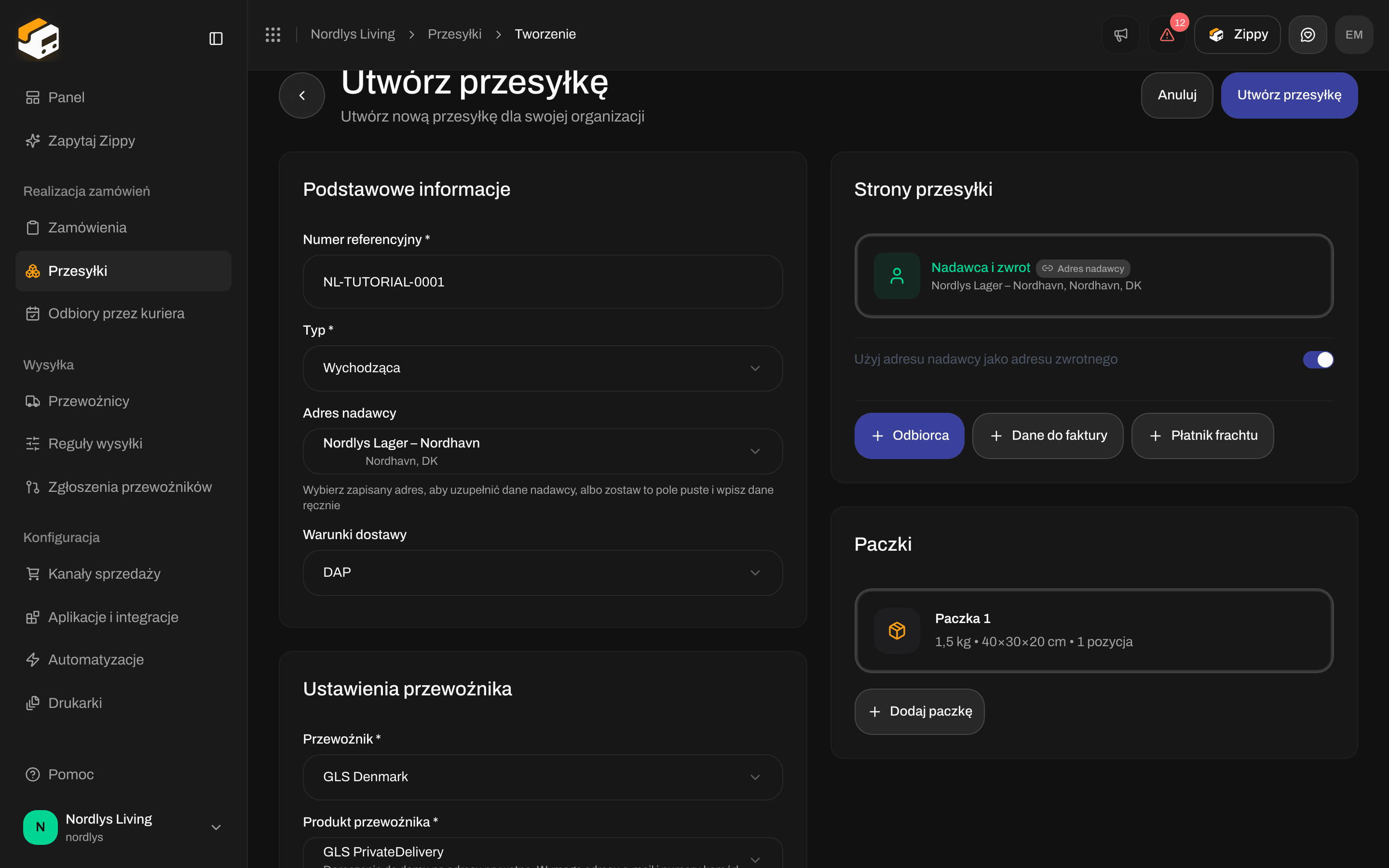Open the Przewoźnik GLS Denmark dropdown
Viewport: 1389px width, 868px height.
(543, 777)
